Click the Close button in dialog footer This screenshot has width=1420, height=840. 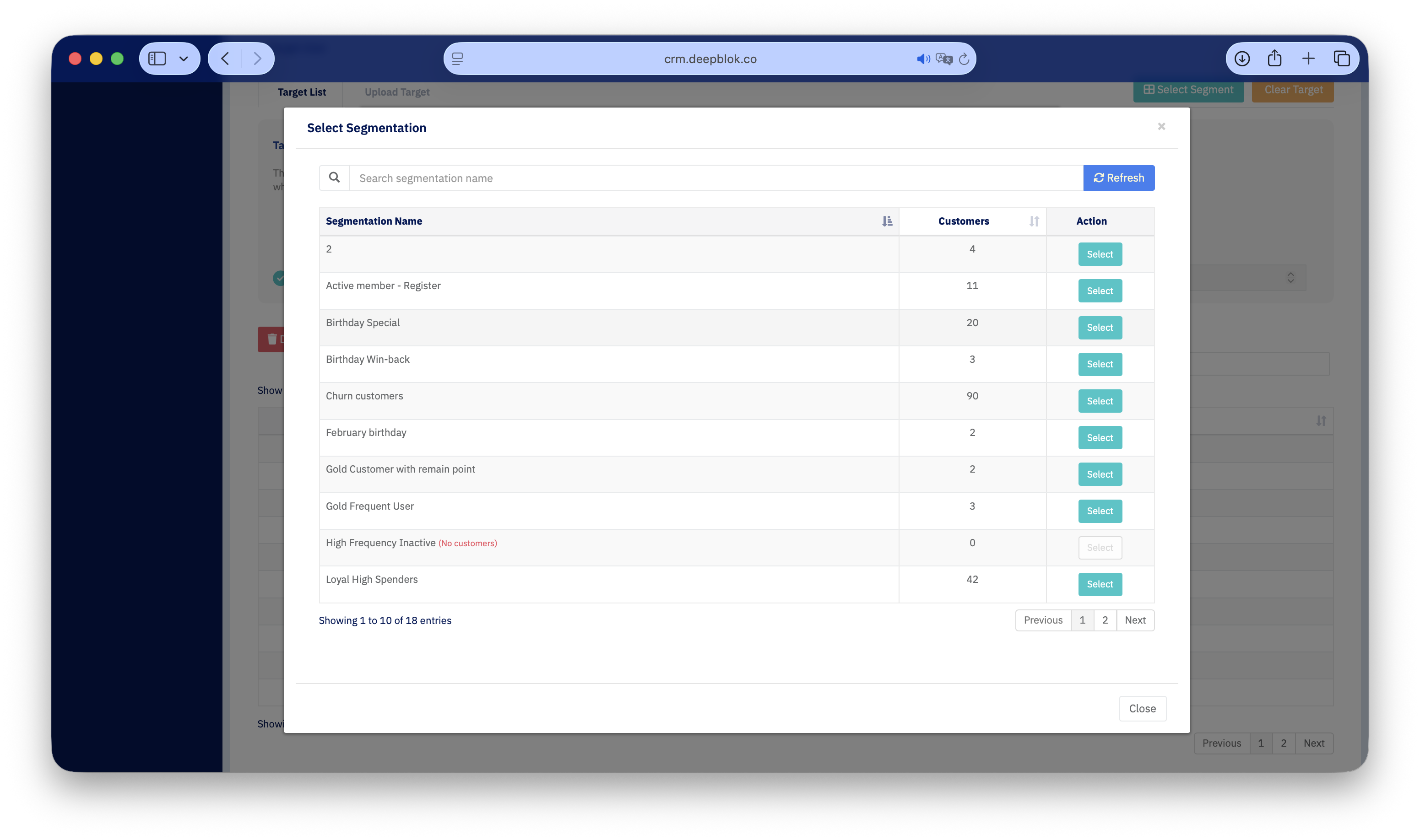[1142, 709]
